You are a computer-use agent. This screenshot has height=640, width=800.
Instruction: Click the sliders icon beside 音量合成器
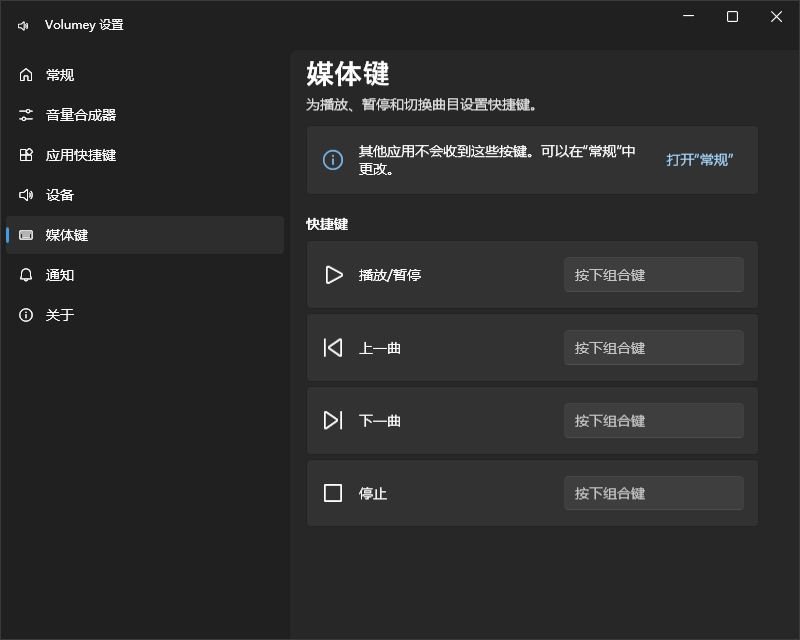[26, 115]
